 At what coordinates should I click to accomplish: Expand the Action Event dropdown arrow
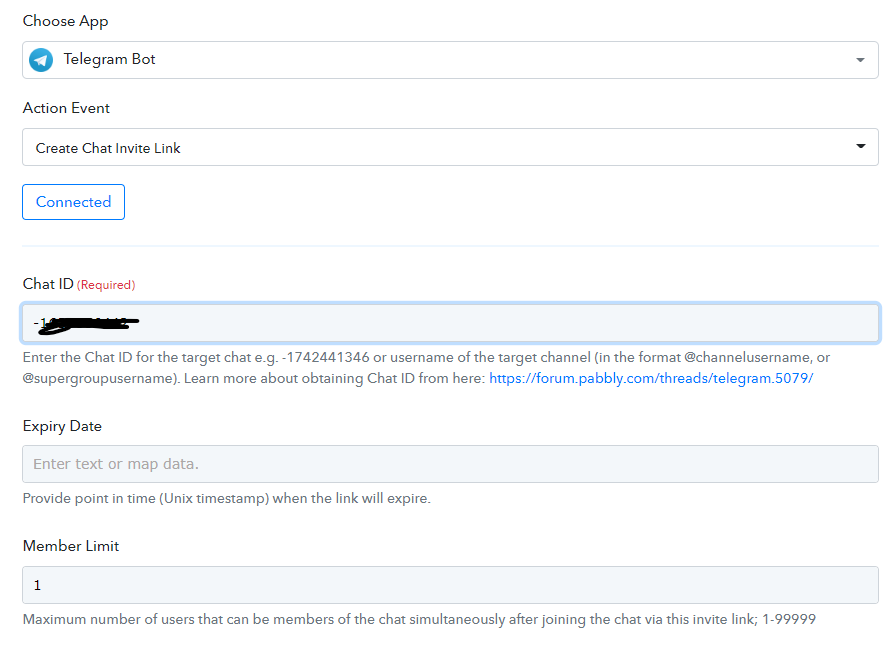coord(861,146)
